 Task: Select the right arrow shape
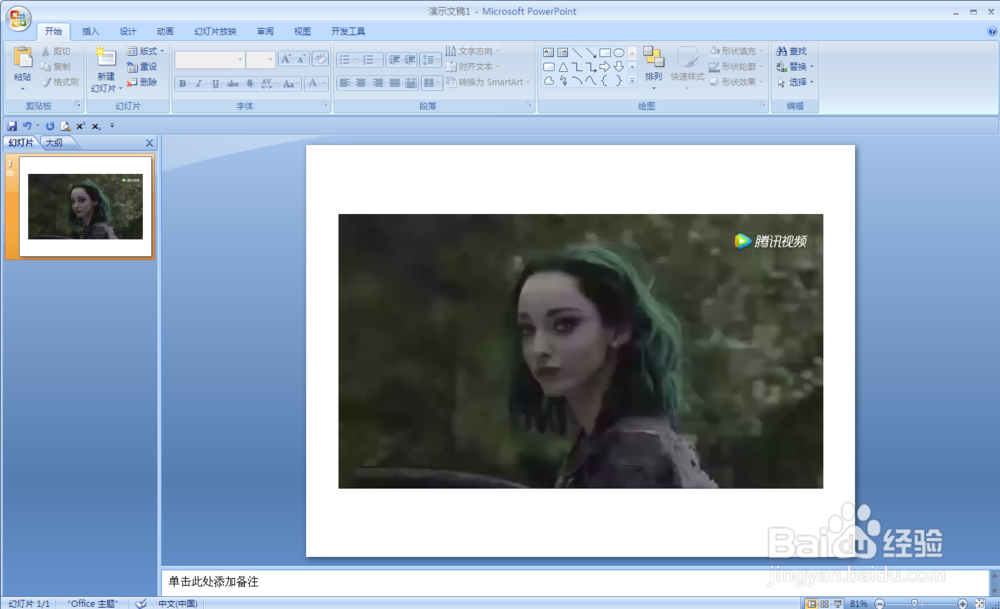point(605,67)
